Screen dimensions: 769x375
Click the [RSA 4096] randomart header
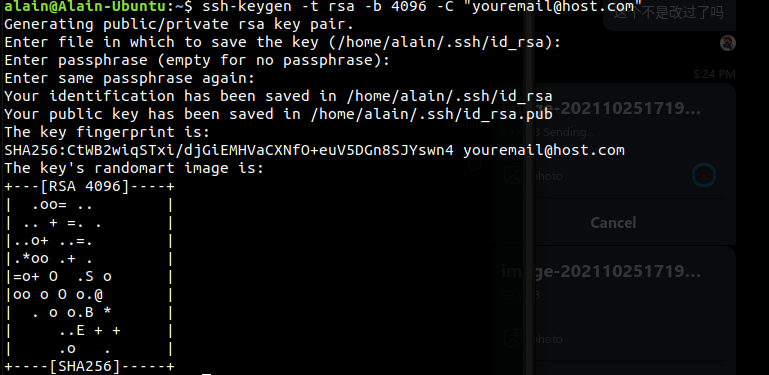pos(88,186)
